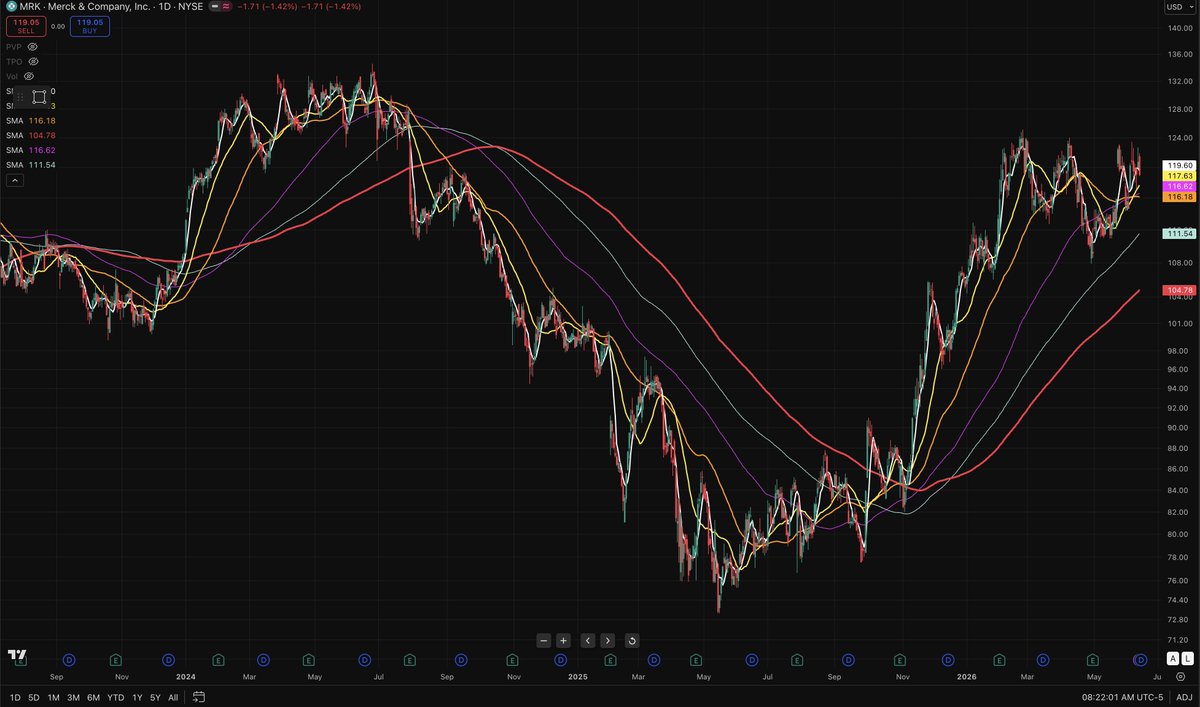
Task: Select SMA 104.78 legend entry
Action: tap(30, 135)
